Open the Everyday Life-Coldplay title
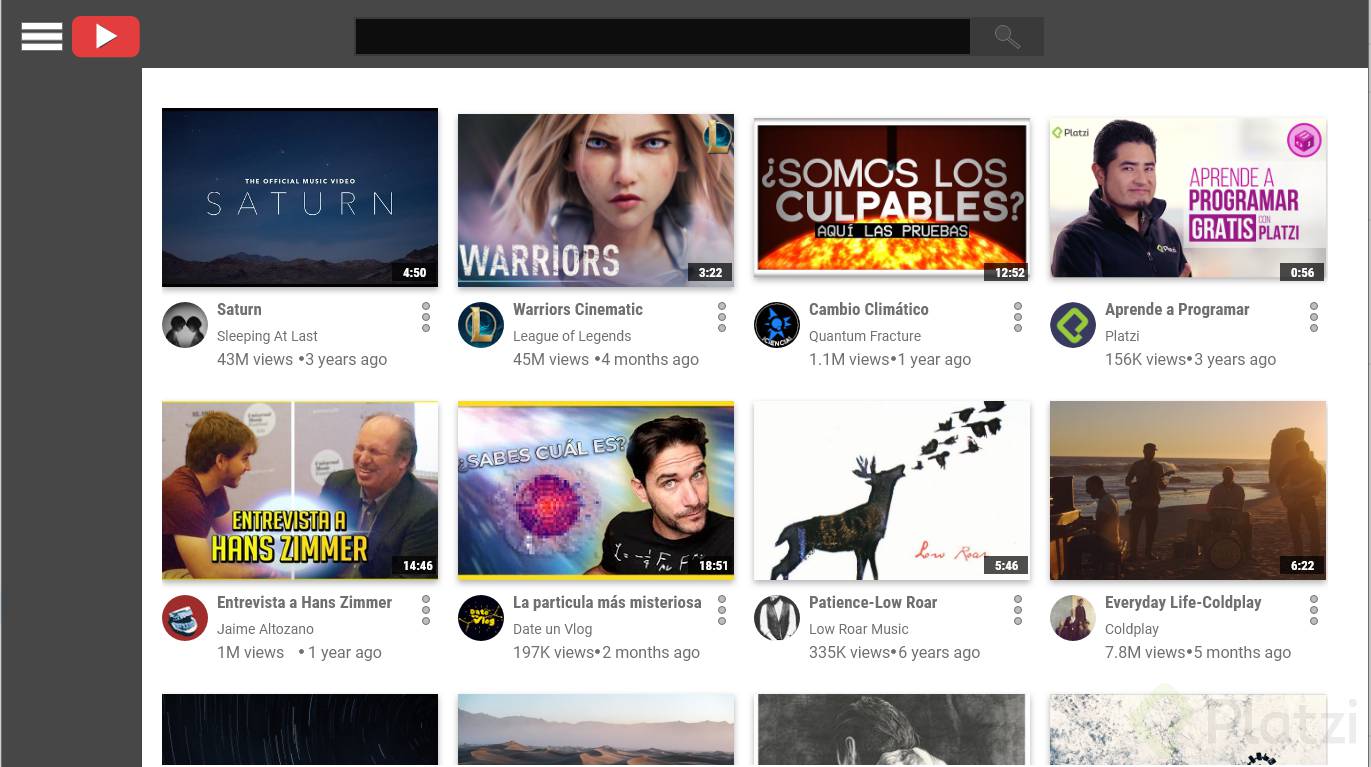This screenshot has width=1371, height=767. [x=1183, y=602]
